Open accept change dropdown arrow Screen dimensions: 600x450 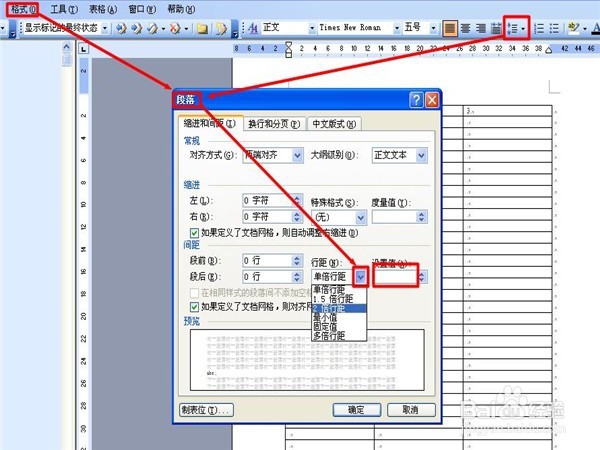point(163,29)
